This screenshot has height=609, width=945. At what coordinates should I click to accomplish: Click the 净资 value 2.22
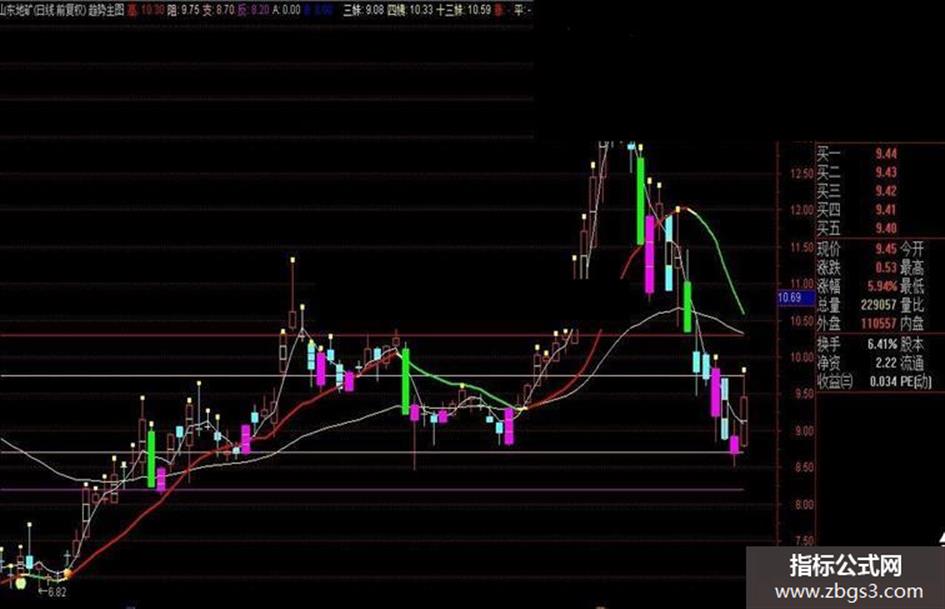pos(886,363)
